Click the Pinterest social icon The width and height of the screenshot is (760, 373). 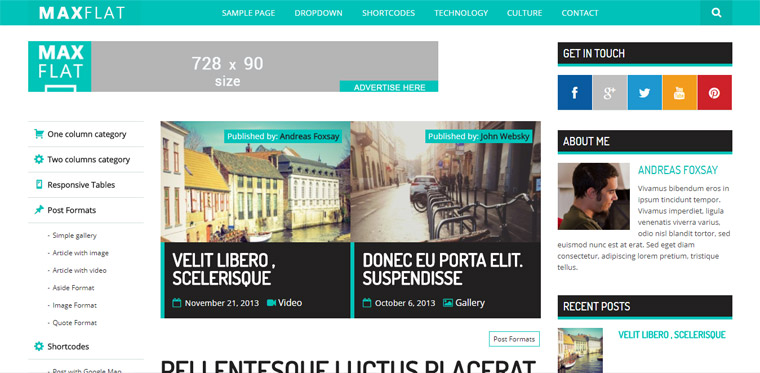[714, 93]
